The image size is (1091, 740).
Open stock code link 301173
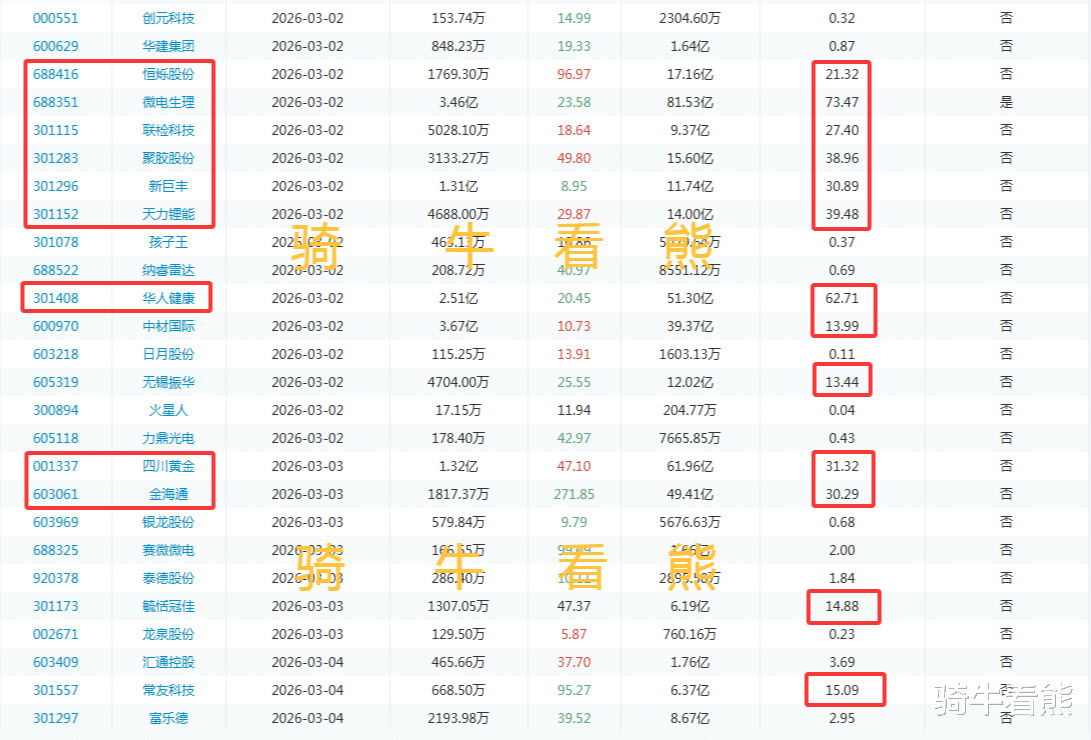pyautogui.click(x=56, y=606)
